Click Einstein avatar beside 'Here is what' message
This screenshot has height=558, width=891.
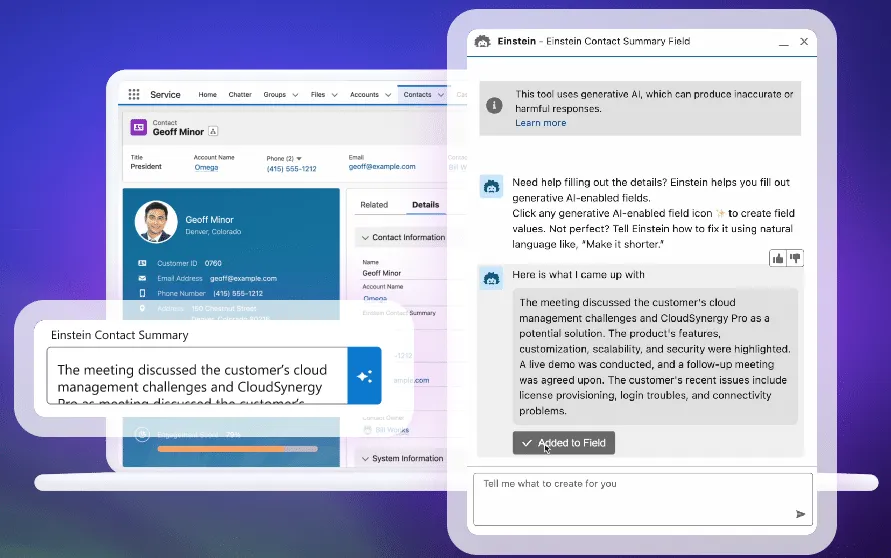492,278
